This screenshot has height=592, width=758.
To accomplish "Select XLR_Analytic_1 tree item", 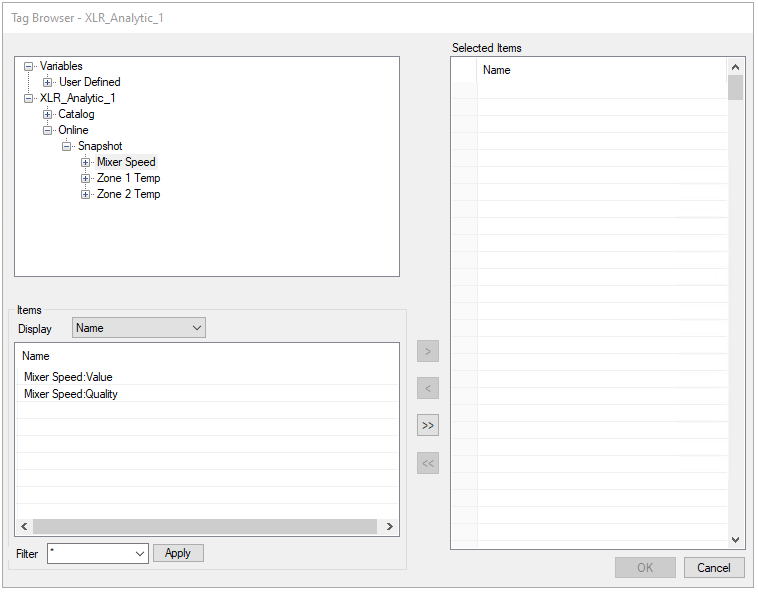I will coord(77,98).
